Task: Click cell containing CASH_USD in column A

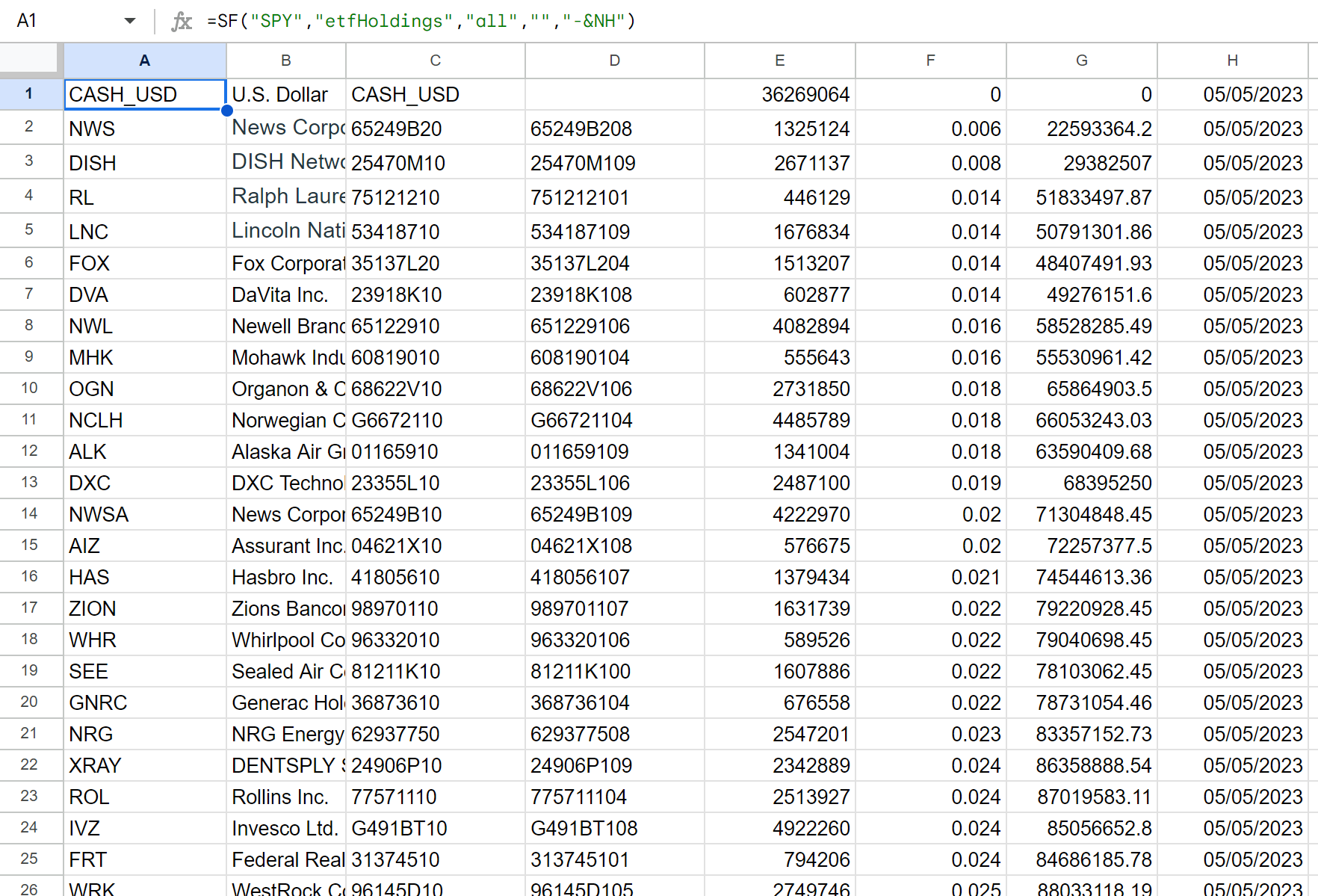Action: tap(145, 94)
